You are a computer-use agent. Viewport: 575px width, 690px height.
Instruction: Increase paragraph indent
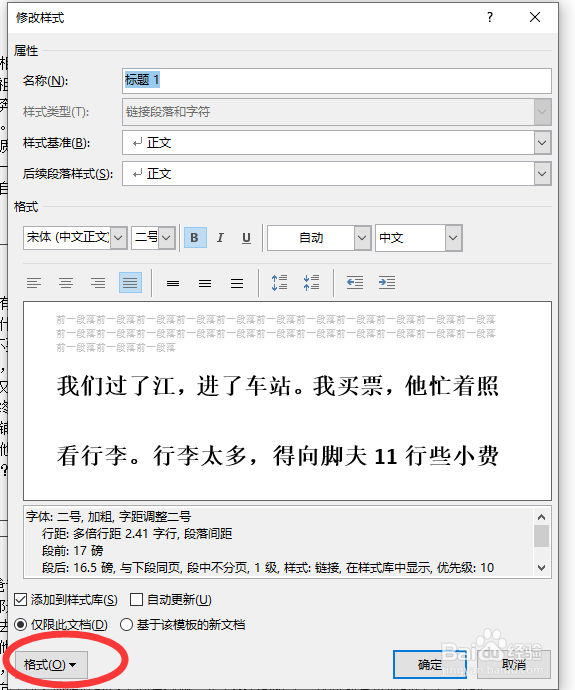387,283
